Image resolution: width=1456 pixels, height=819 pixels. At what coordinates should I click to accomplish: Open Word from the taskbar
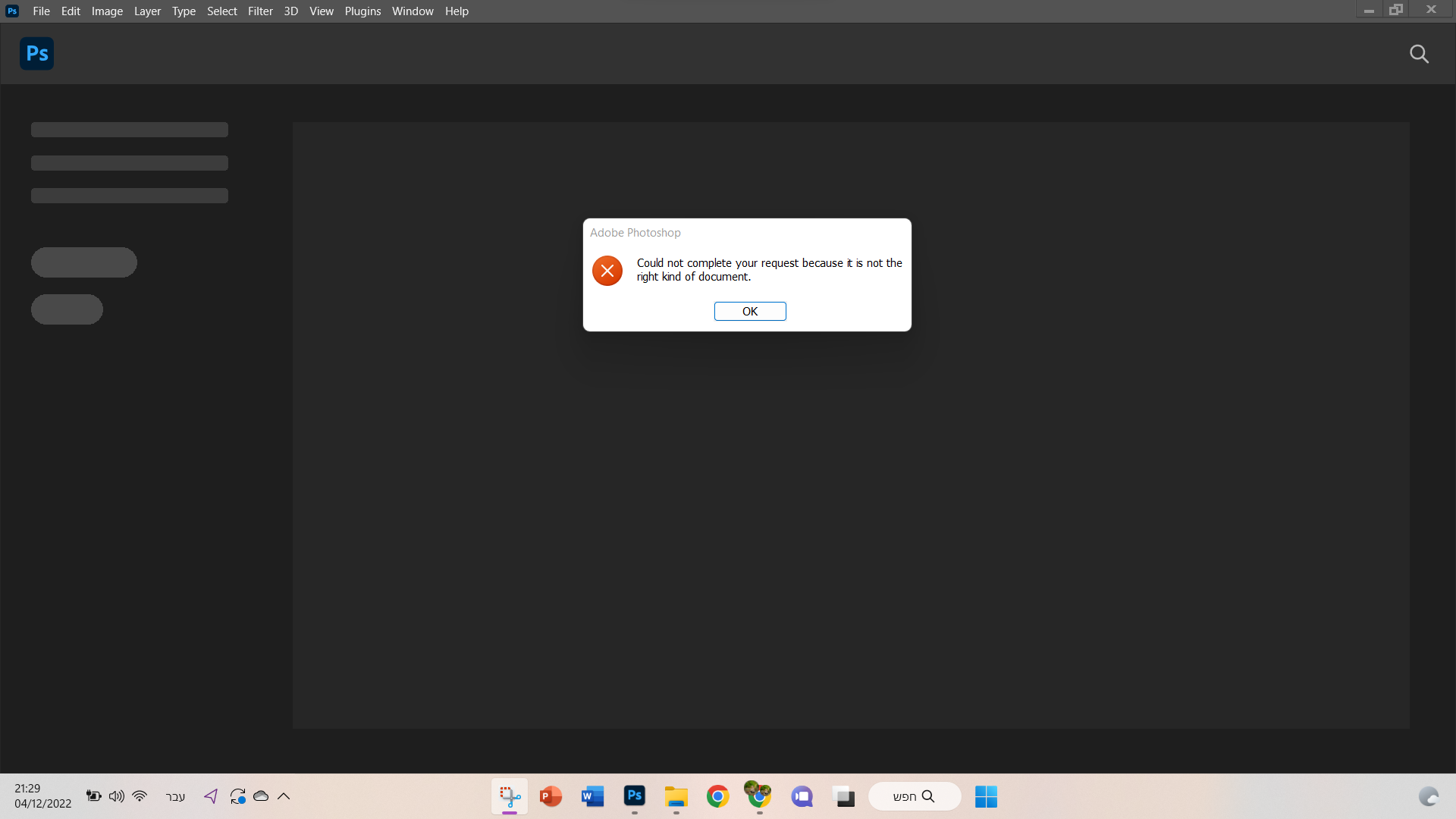pos(592,796)
